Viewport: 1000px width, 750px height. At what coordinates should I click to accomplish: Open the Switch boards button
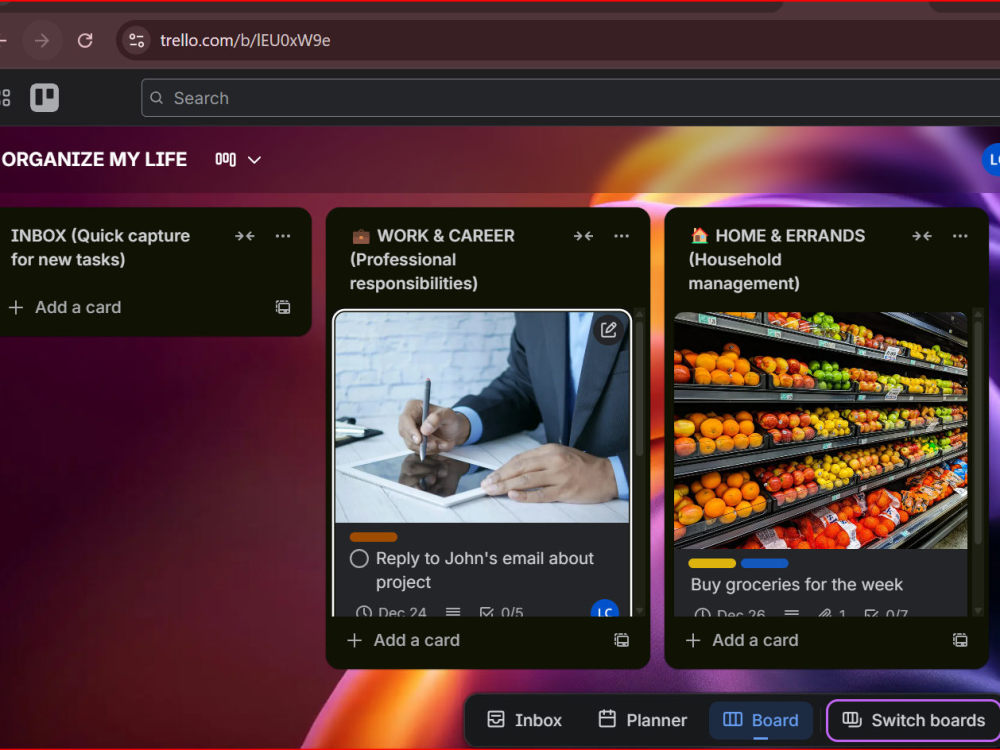914,721
